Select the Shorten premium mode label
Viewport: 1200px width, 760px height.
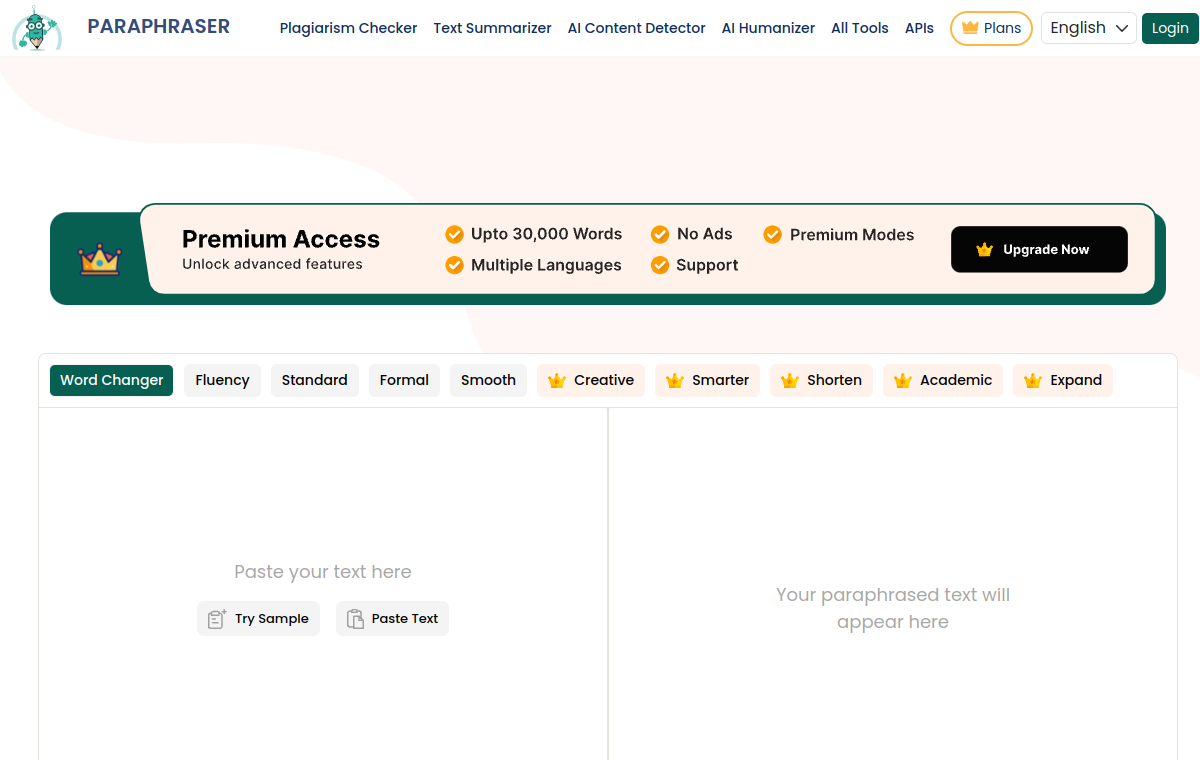[835, 380]
